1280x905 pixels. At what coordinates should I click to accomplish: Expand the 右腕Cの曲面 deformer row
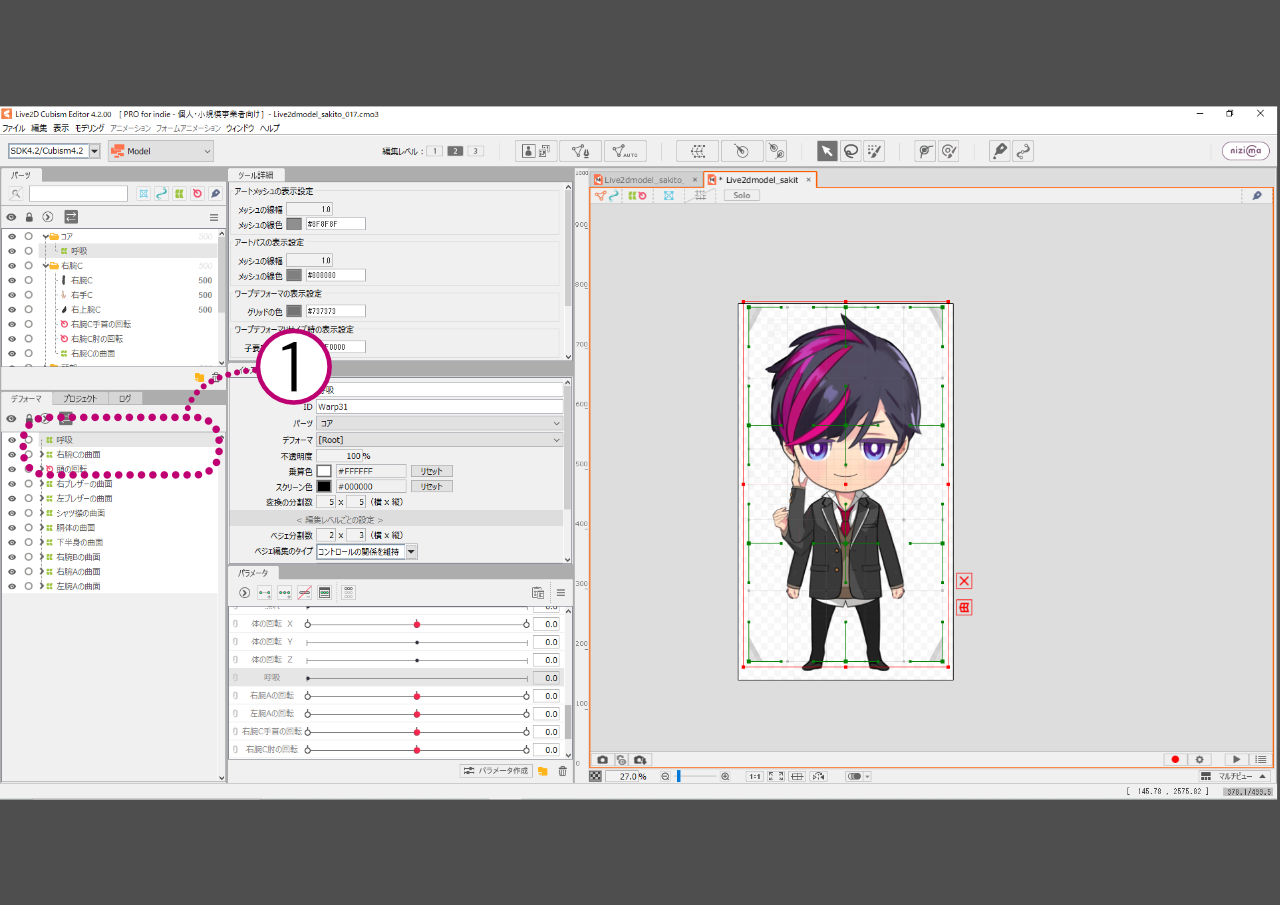click(x=41, y=455)
